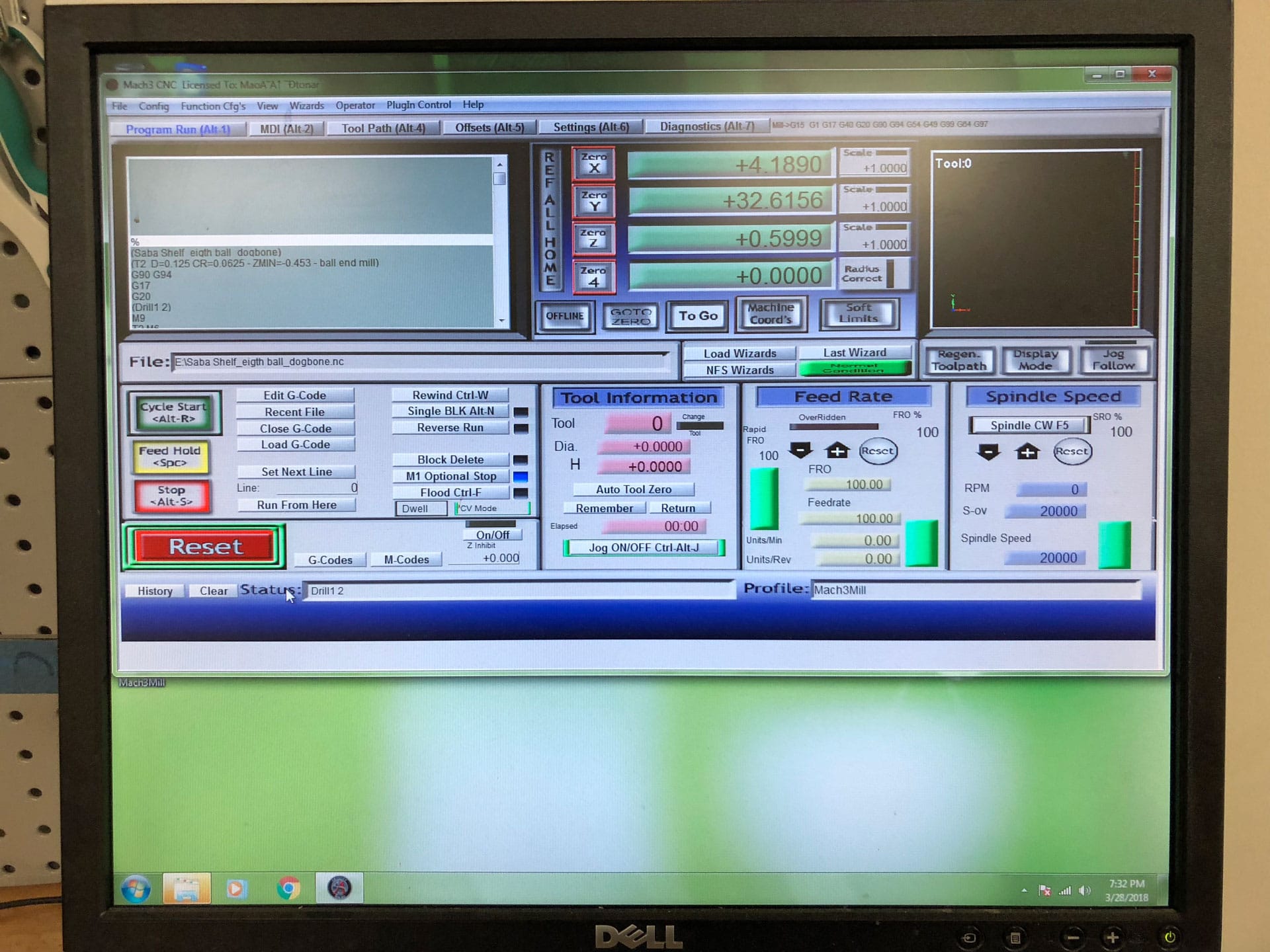
Task: Click the Zero X axis button
Action: (x=593, y=163)
